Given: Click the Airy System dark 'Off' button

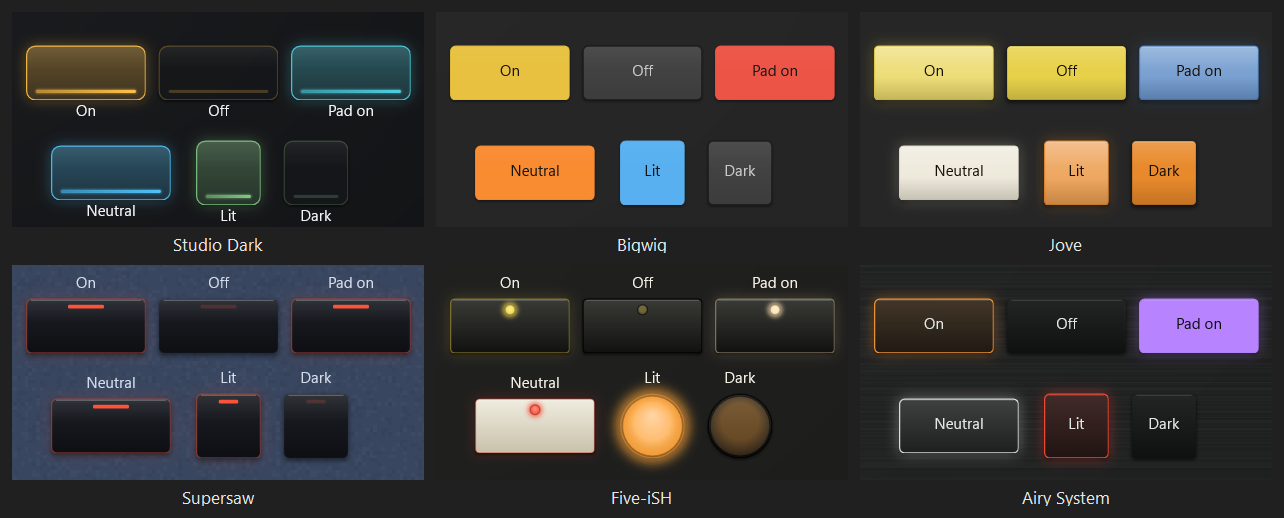Looking at the screenshot, I should (x=1067, y=326).
